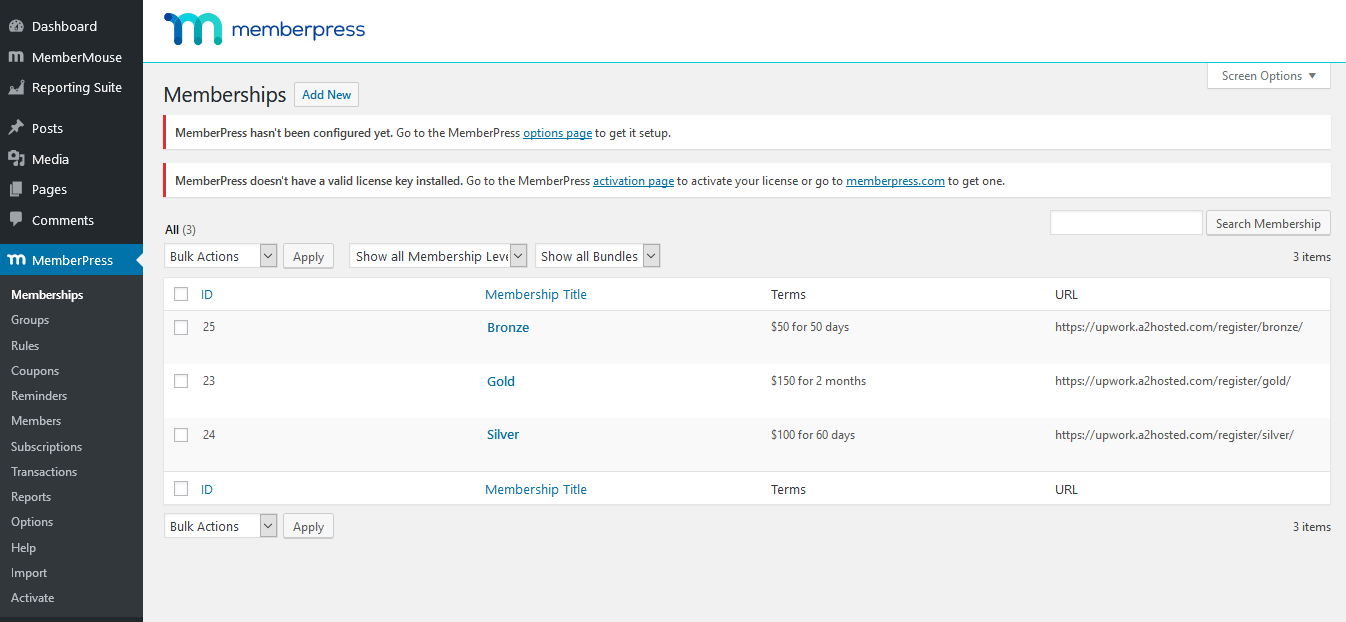Focus the membership search text field
Screen dimensions: 1346x622
tap(1125, 223)
